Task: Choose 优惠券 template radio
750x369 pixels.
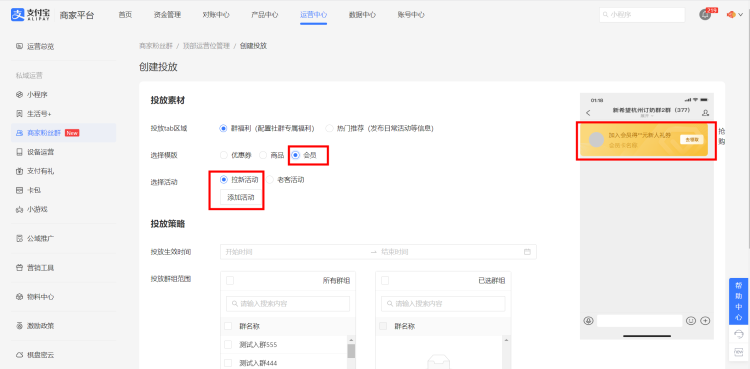Action: 223,155
